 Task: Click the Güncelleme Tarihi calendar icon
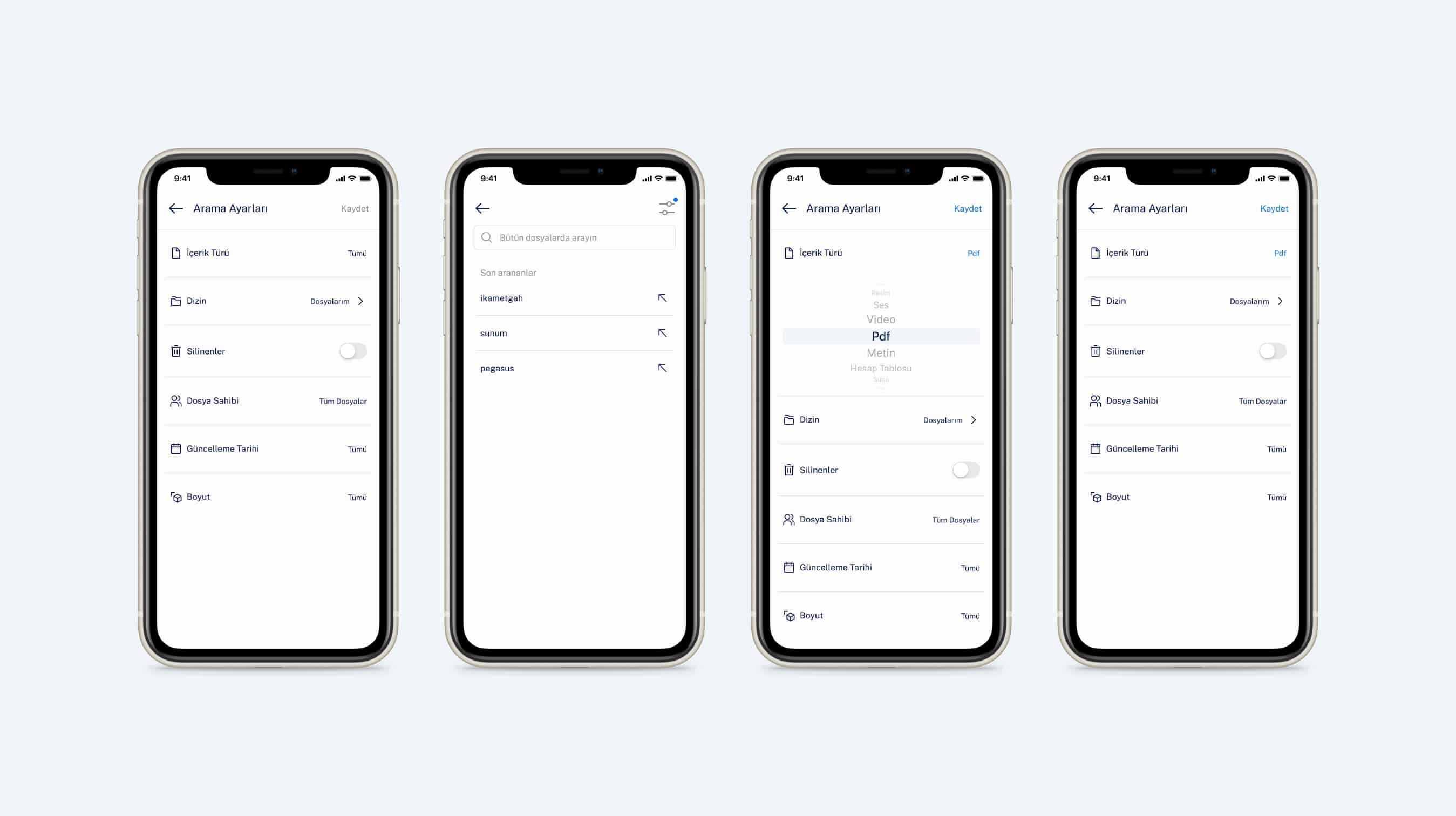[x=175, y=448]
